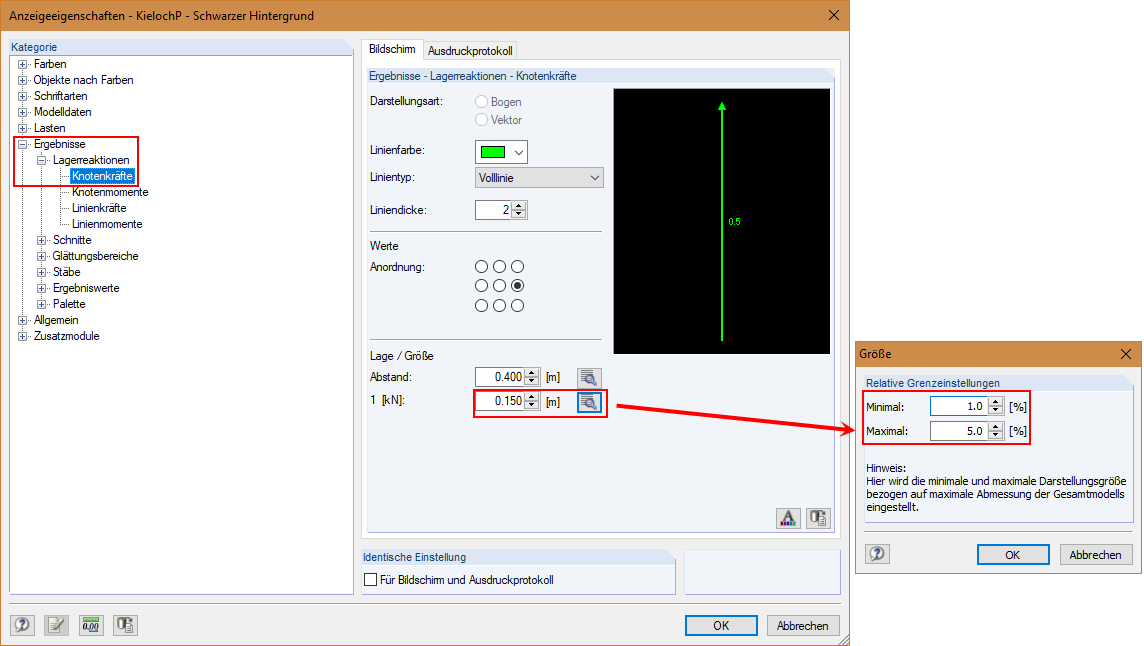The image size is (1144, 646).
Task: Select Linienkräfte tree item
Action: pos(99,208)
